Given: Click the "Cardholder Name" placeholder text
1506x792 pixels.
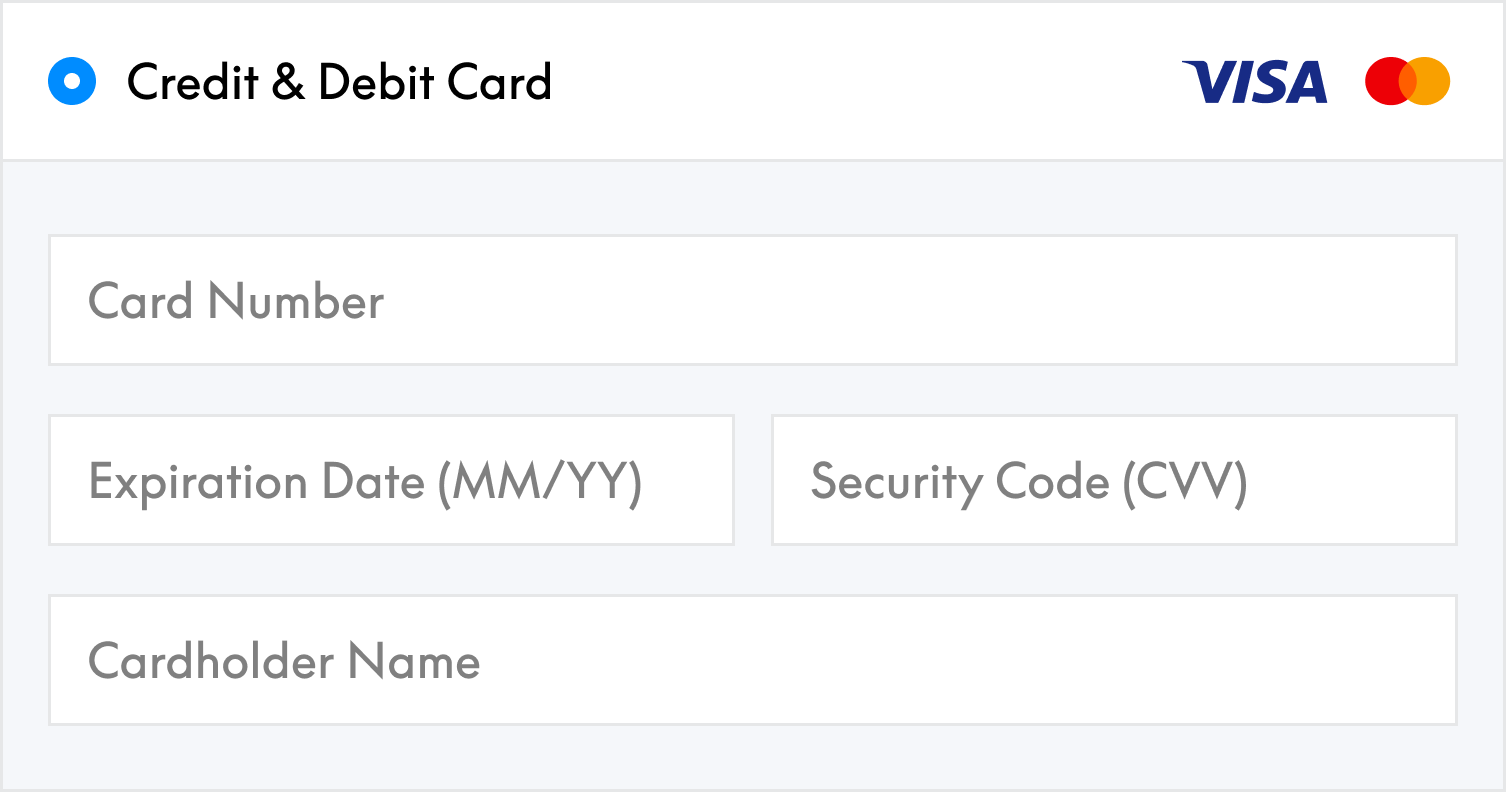Looking at the screenshot, I should 284,661.
